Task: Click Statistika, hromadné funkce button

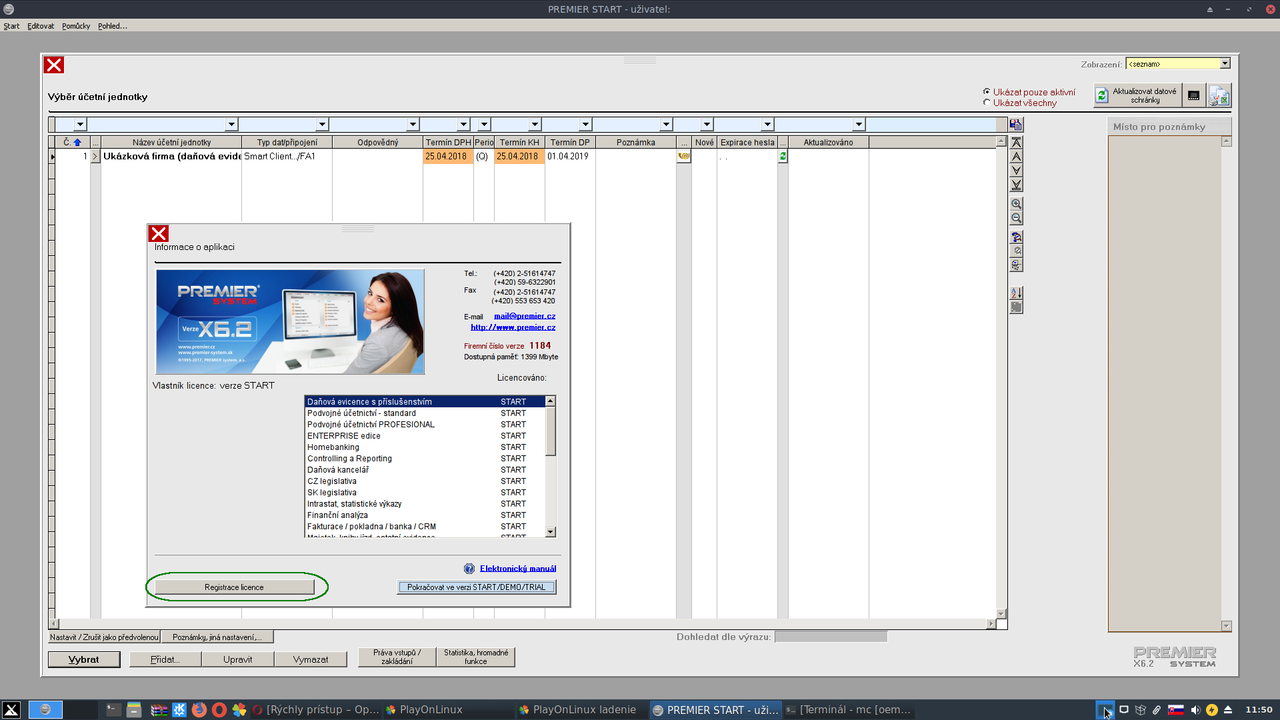Action: click(x=476, y=657)
